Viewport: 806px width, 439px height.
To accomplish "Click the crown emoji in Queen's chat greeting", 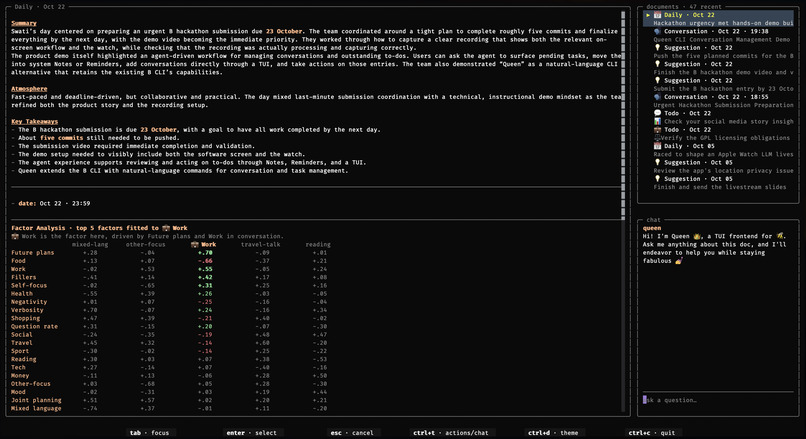I will click(x=697, y=236).
